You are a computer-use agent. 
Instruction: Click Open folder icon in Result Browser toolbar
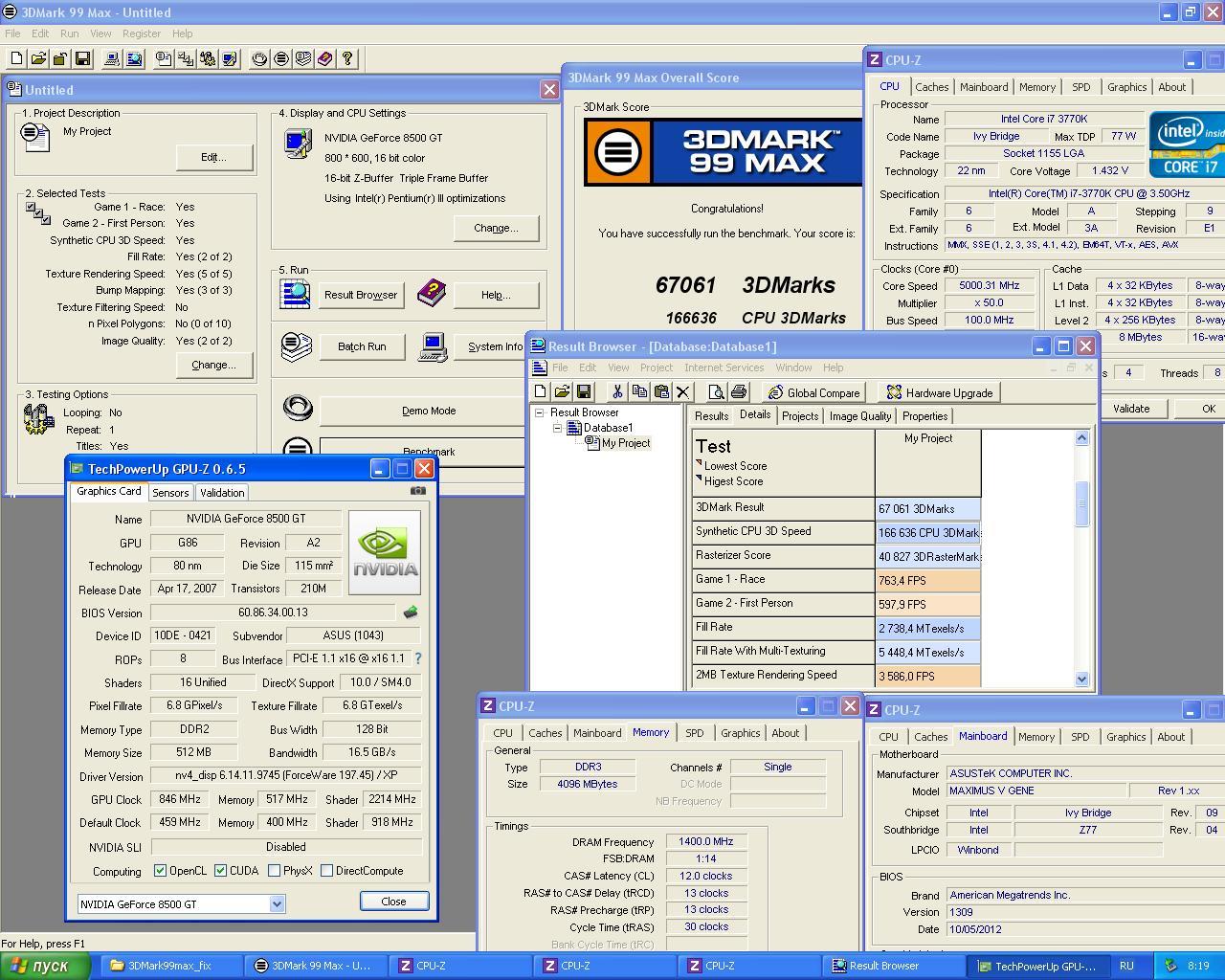[562, 392]
